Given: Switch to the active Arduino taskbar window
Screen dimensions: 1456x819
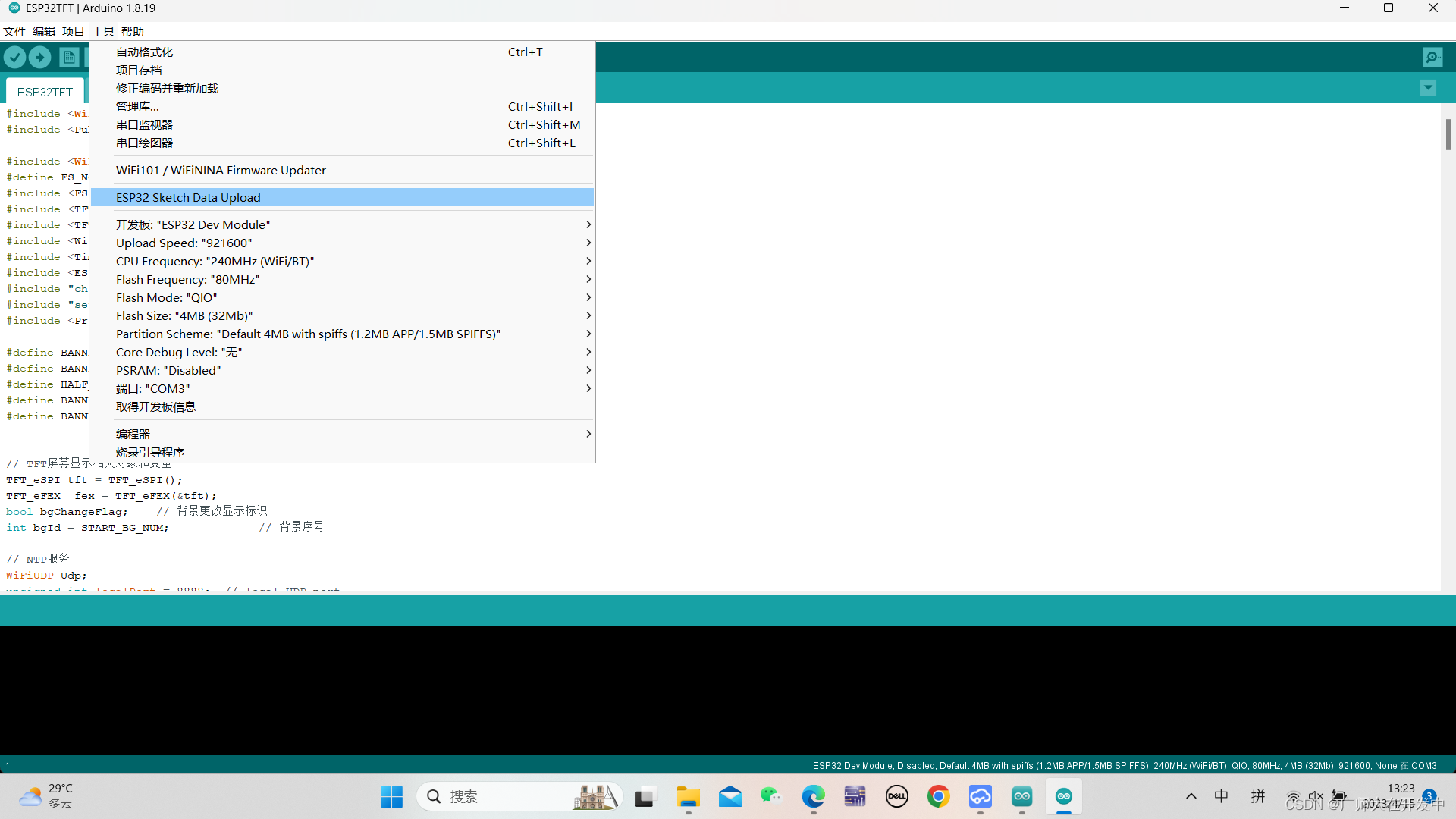Looking at the screenshot, I should [x=1064, y=796].
